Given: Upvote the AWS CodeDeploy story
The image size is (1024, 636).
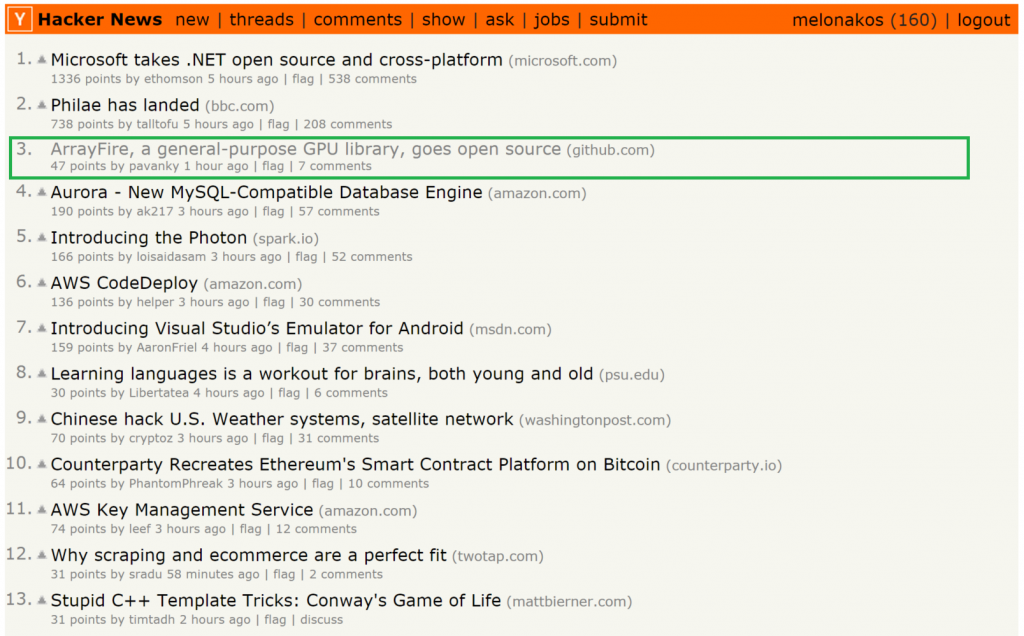Looking at the screenshot, I should [42, 283].
